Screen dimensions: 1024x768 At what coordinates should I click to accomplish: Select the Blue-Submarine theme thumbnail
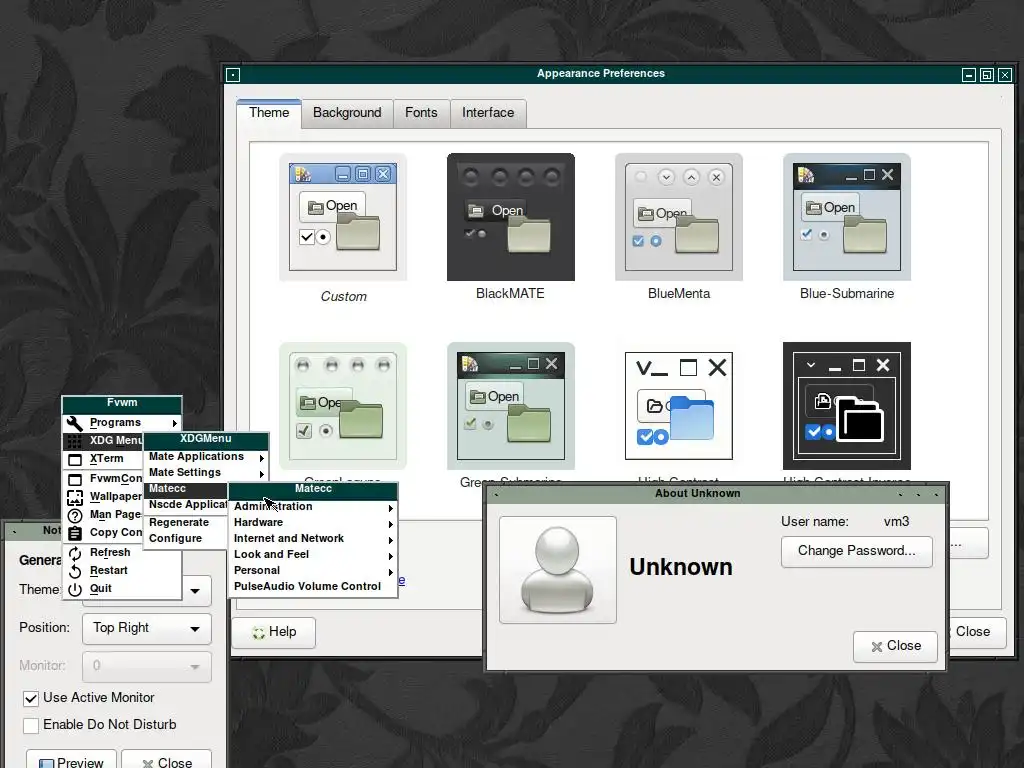click(x=847, y=217)
